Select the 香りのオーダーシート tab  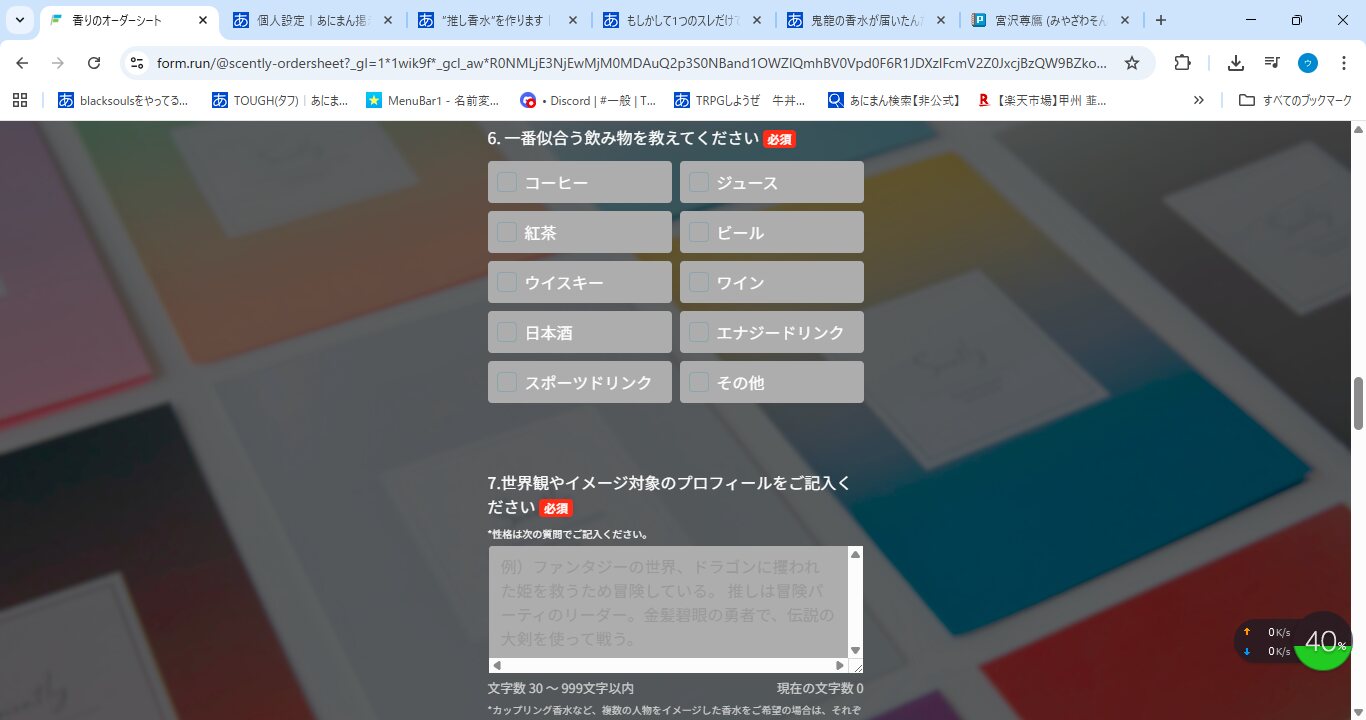point(129,20)
